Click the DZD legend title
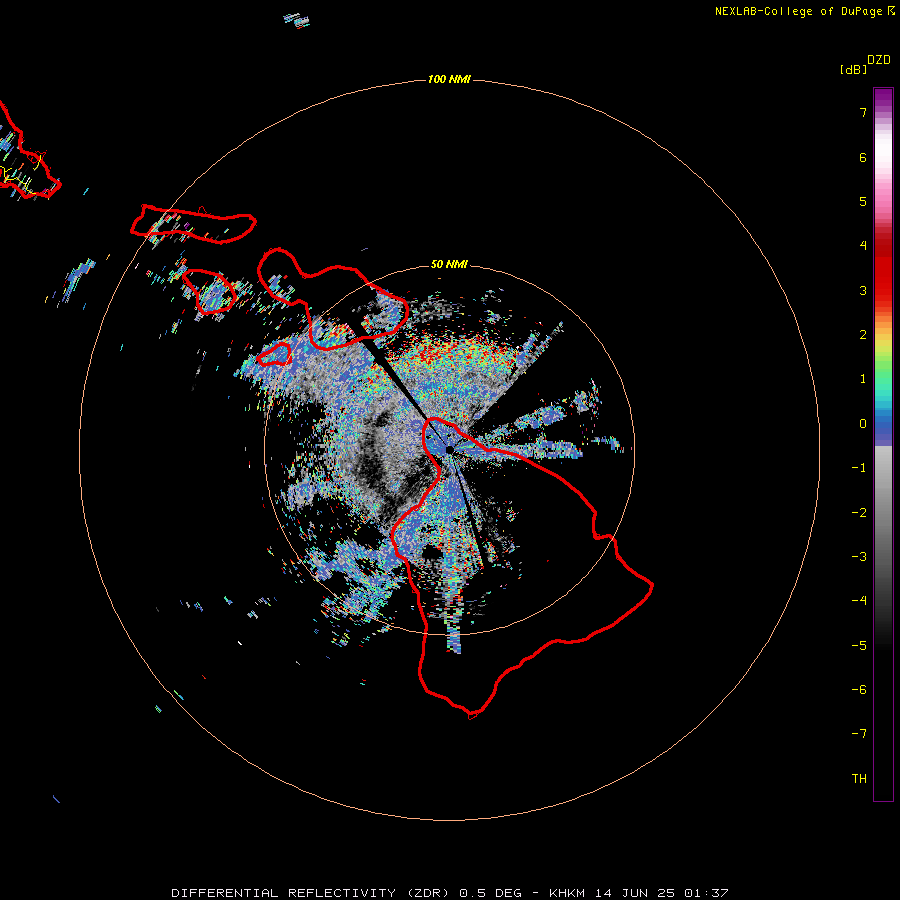Image resolution: width=900 pixels, height=900 pixels. click(879, 60)
